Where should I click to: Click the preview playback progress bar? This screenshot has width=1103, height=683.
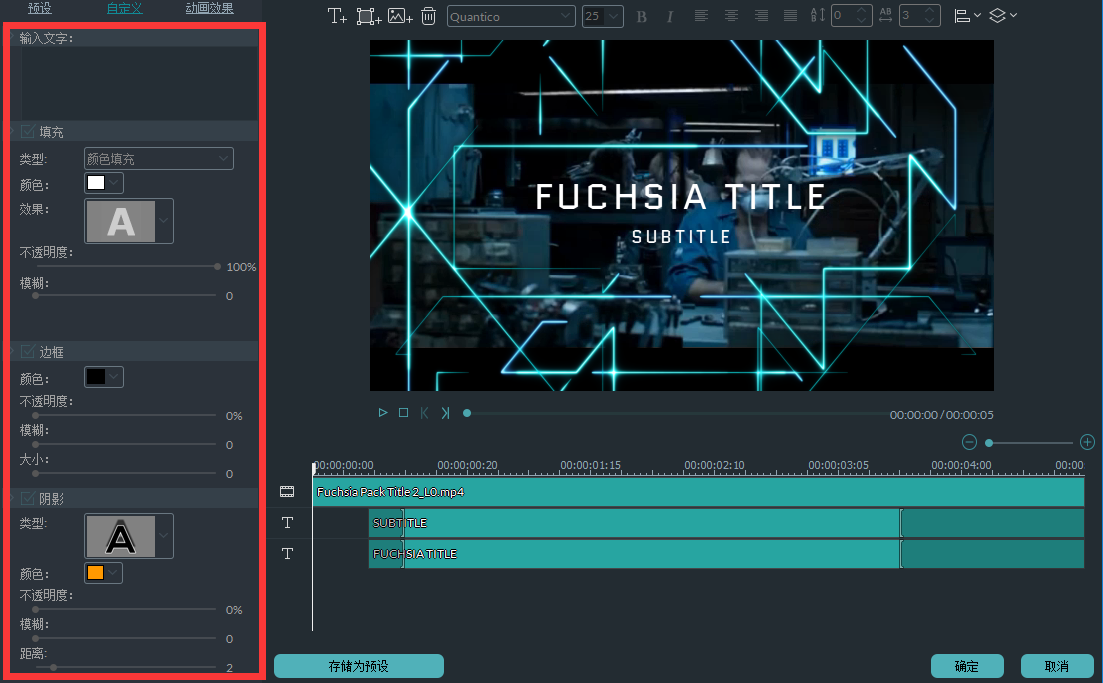674,414
